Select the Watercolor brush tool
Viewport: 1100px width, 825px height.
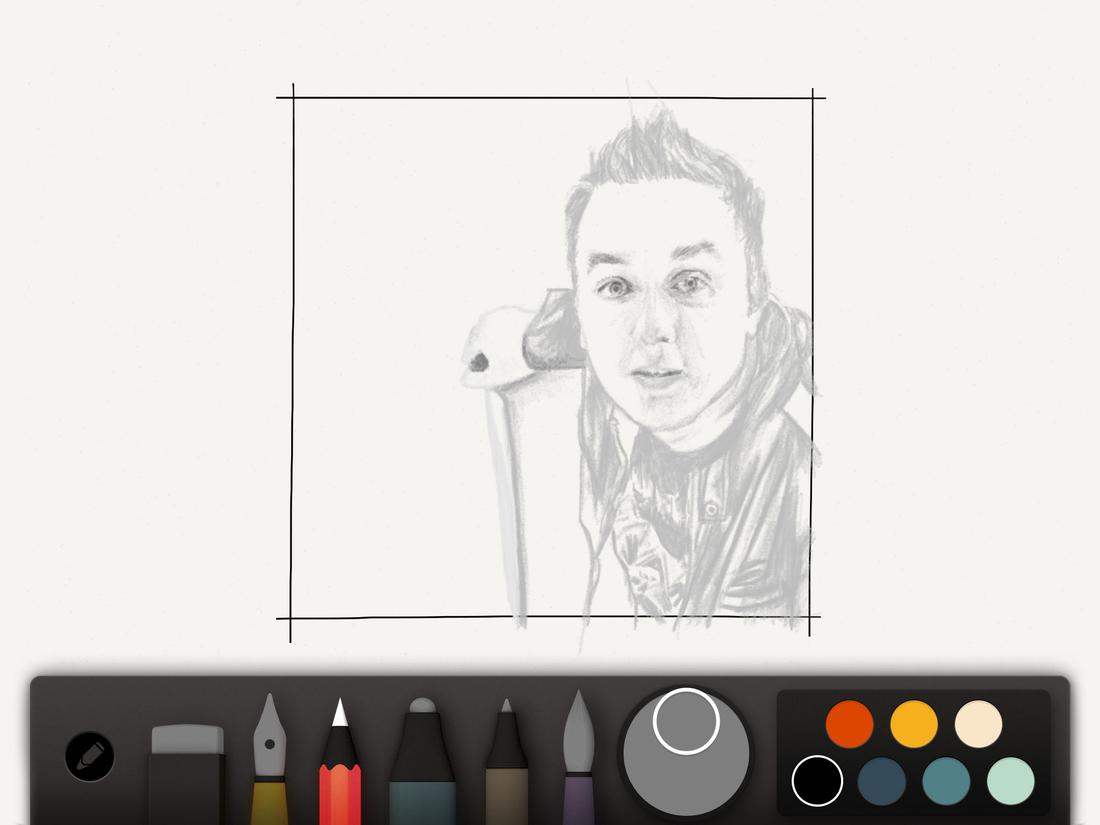coord(582,760)
